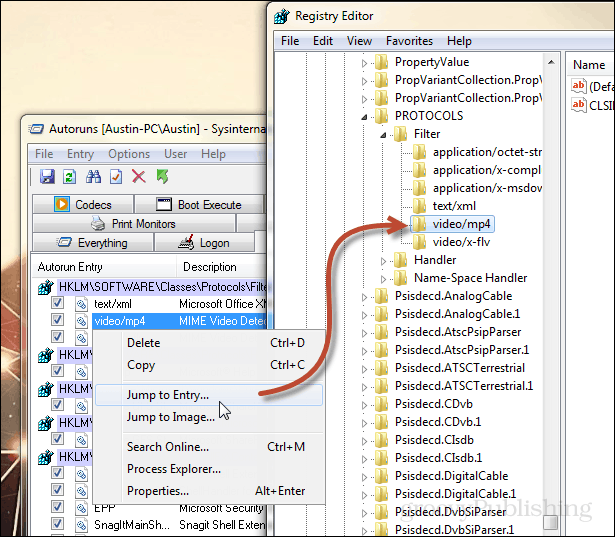Select the video/x-flv folder icon in Registry tree
Image resolution: width=615 pixels, height=537 pixels.
[x=419, y=242]
